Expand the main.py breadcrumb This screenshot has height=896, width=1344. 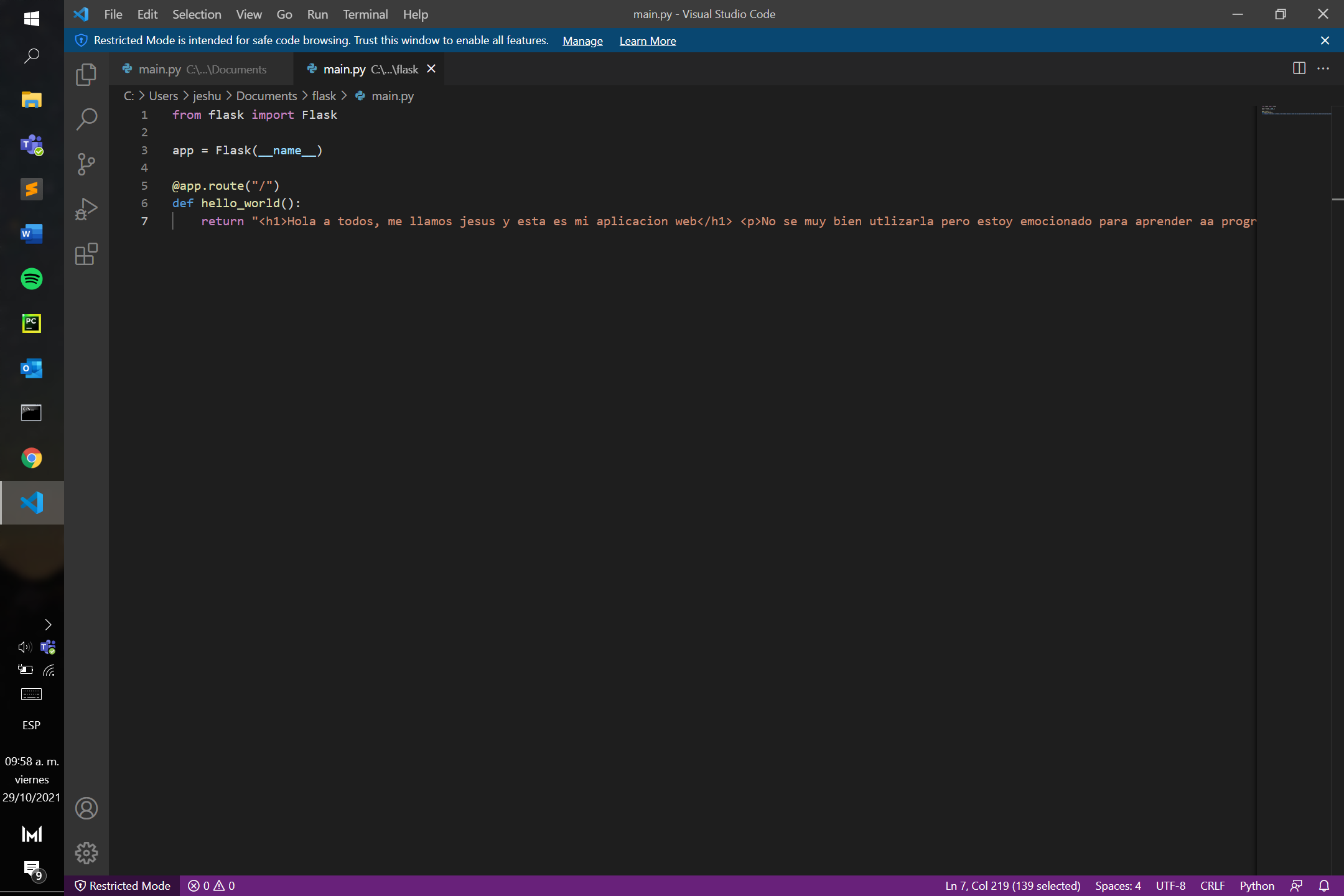(x=385, y=96)
